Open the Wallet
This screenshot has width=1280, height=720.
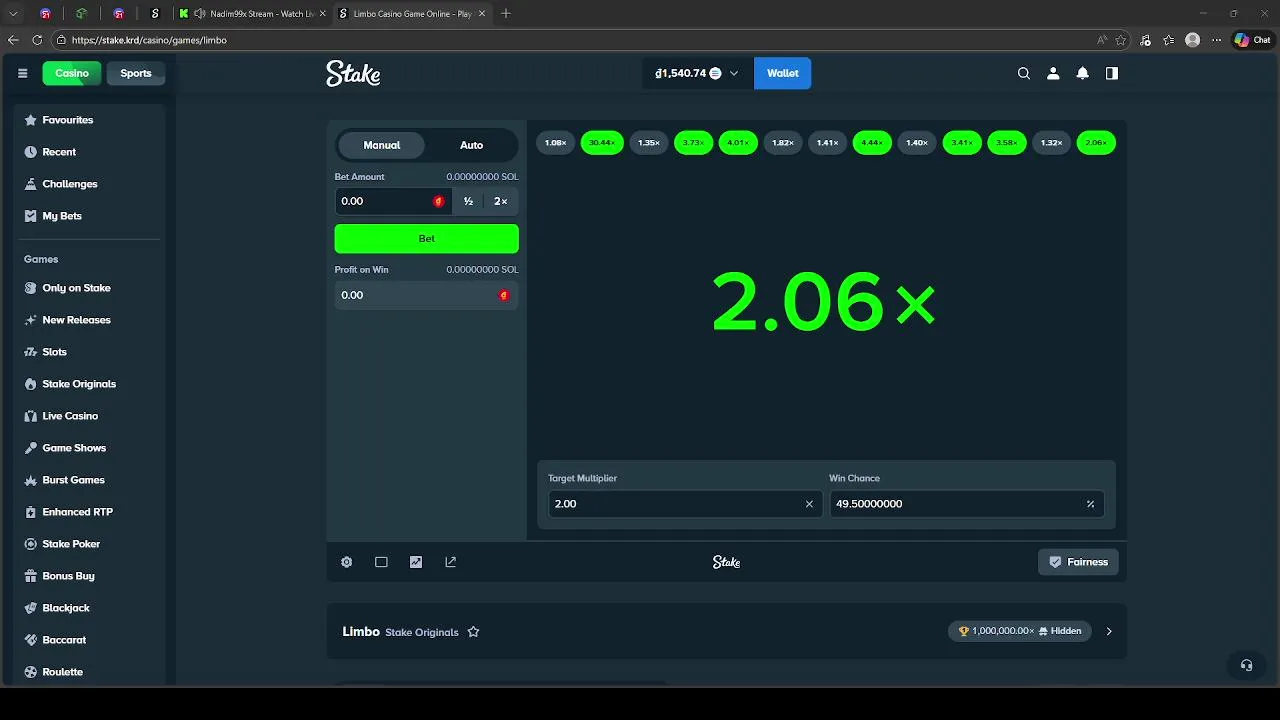[782, 73]
